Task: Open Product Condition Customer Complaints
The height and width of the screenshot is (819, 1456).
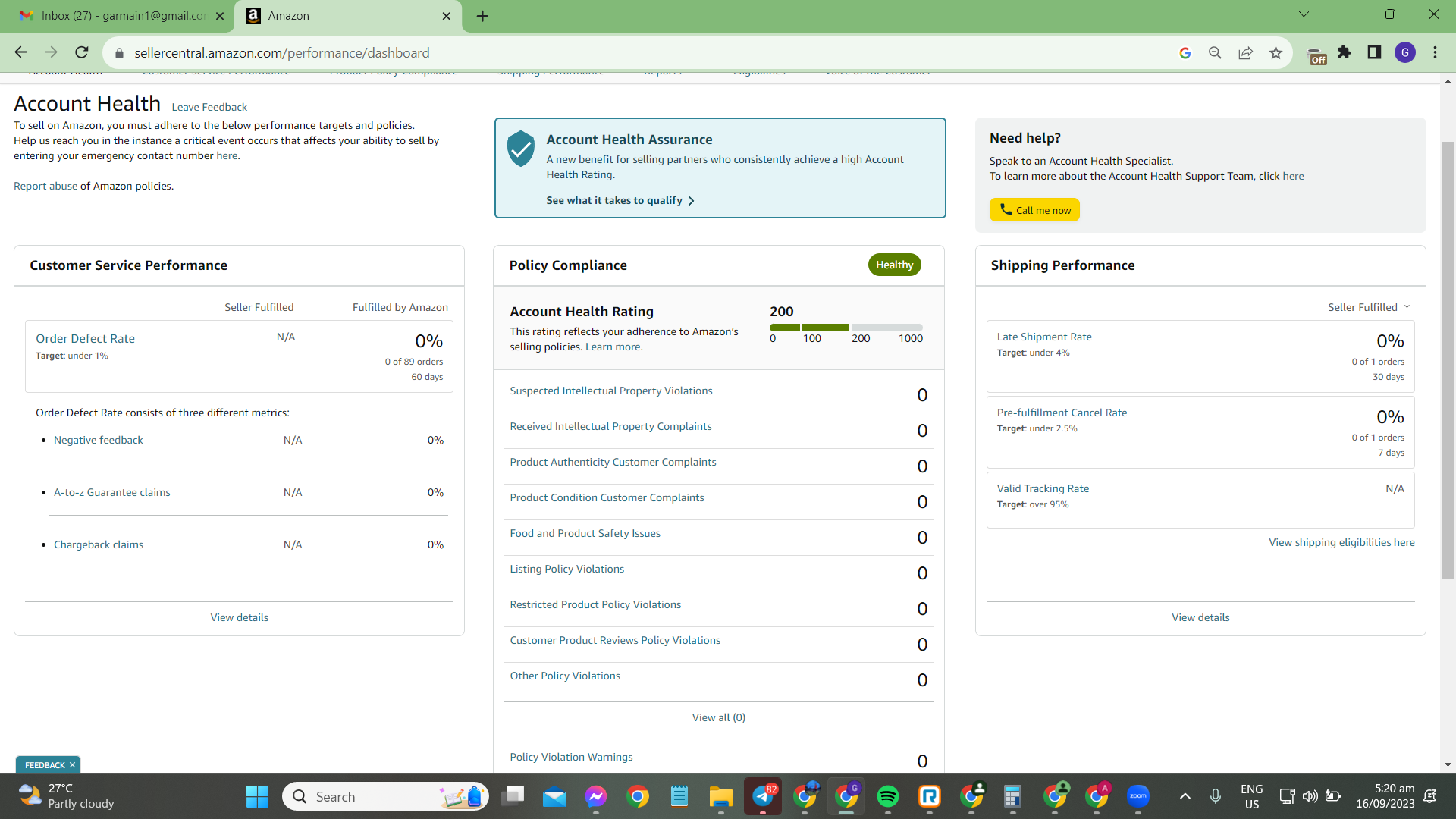Action: pyautogui.click(x=607, y=497)
